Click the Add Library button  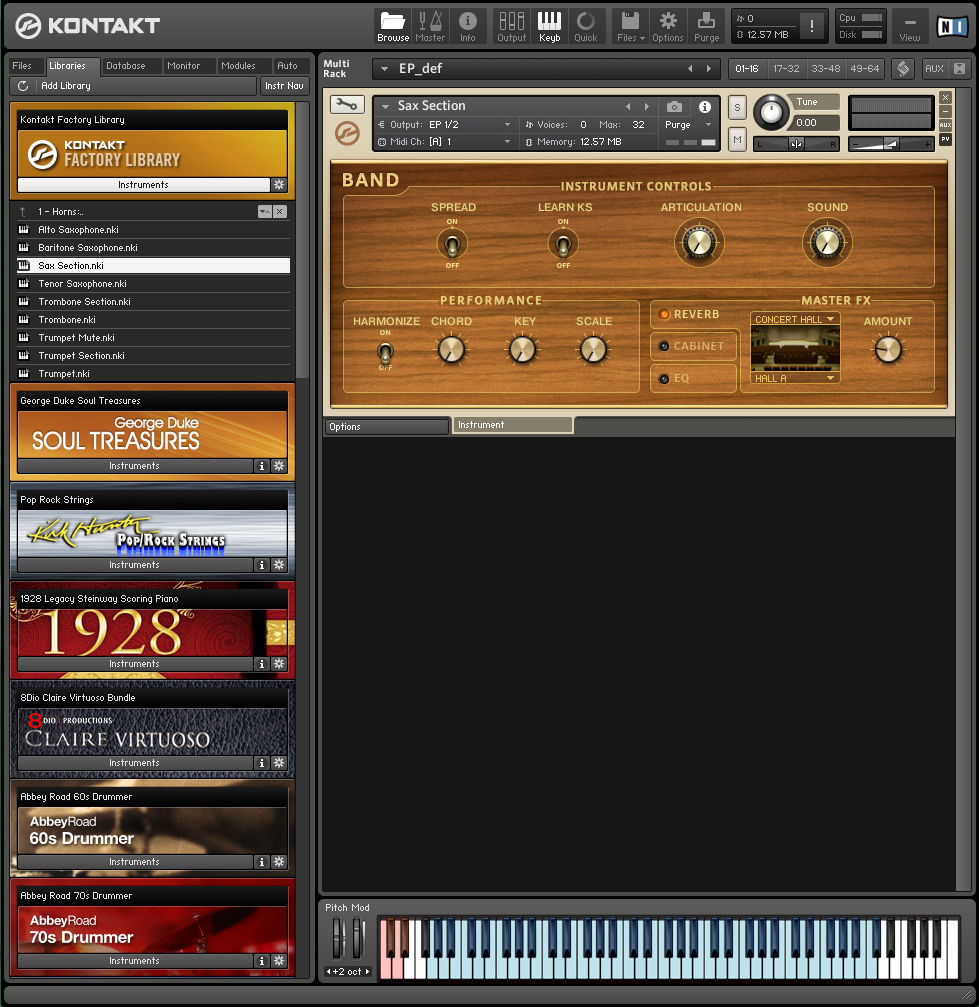coord(134,85)
